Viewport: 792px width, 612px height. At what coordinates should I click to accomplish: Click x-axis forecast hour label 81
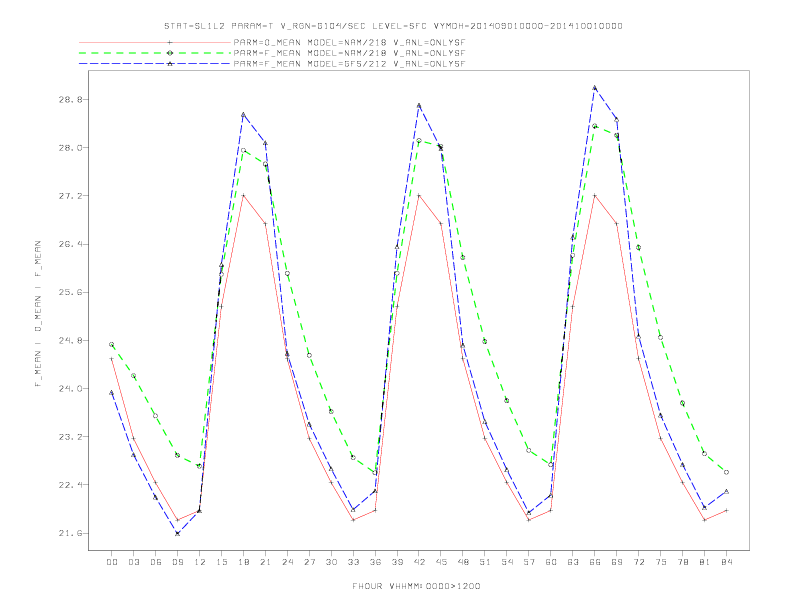705,562
